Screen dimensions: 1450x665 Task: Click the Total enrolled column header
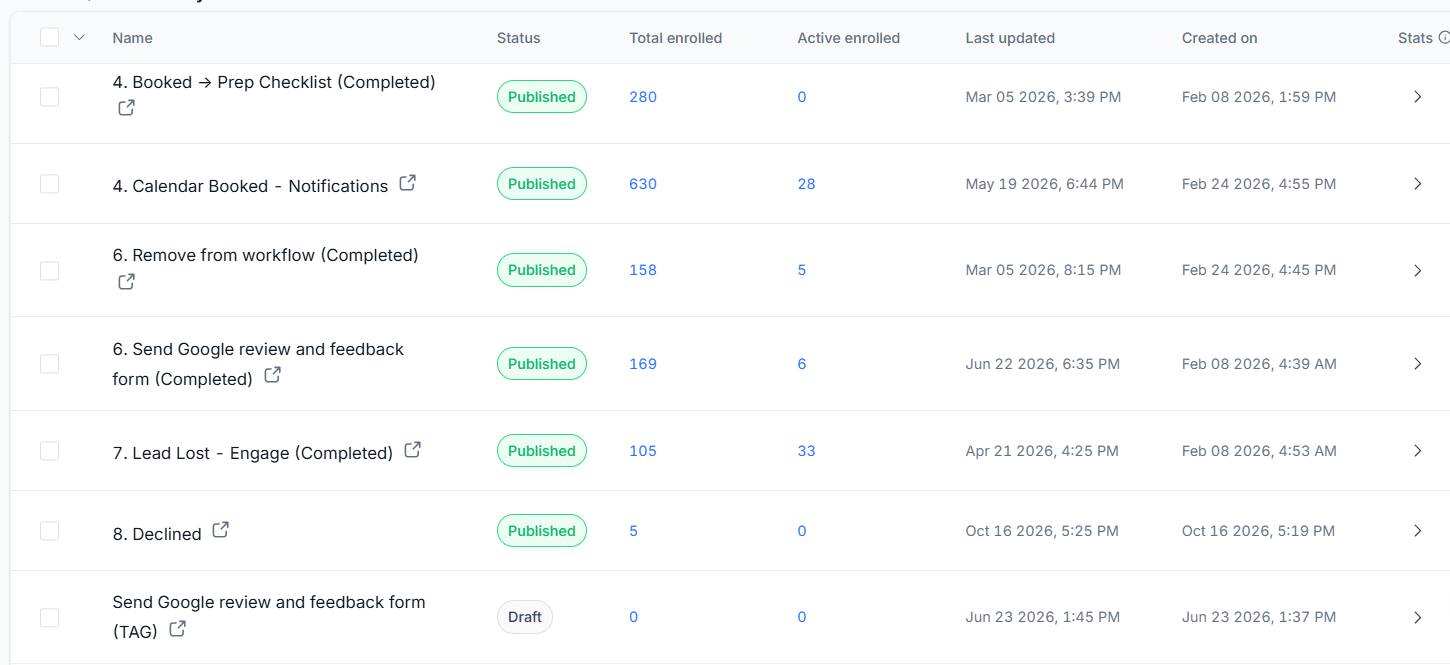click(675, 38)
